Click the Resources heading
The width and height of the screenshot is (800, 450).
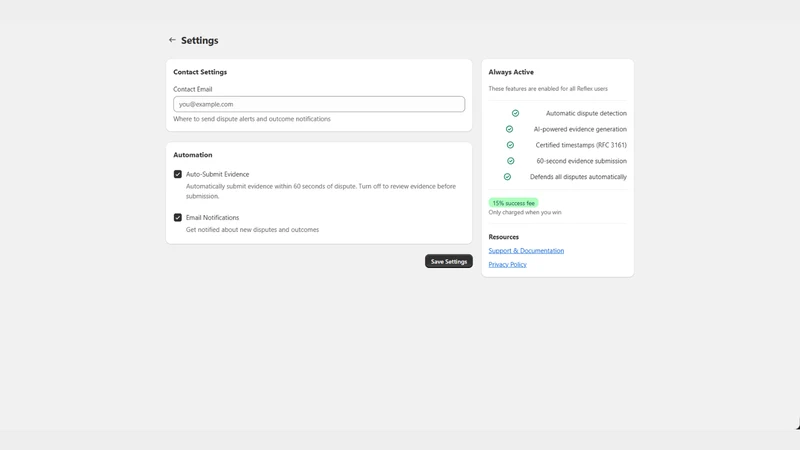[x=504, y=237]
